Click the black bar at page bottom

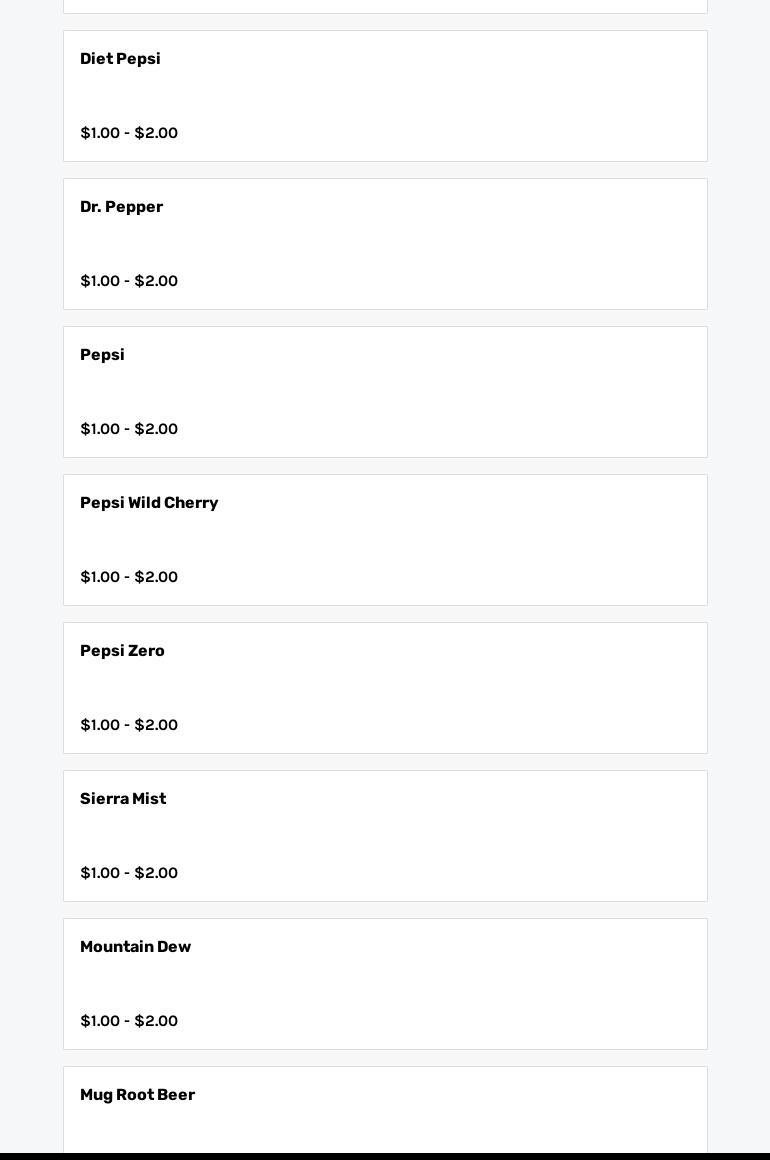[x=385, y=1156]
